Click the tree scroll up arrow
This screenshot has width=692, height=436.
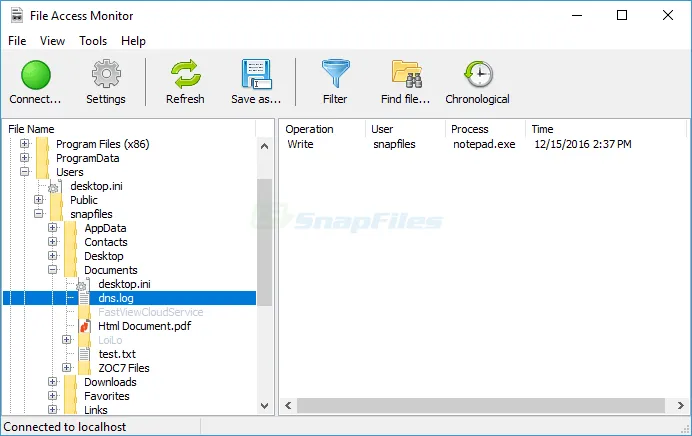[264, 146]
